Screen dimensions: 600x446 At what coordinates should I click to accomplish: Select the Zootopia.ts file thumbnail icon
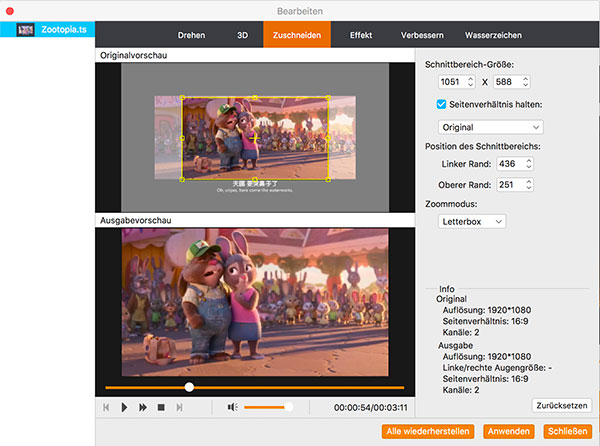25,29
